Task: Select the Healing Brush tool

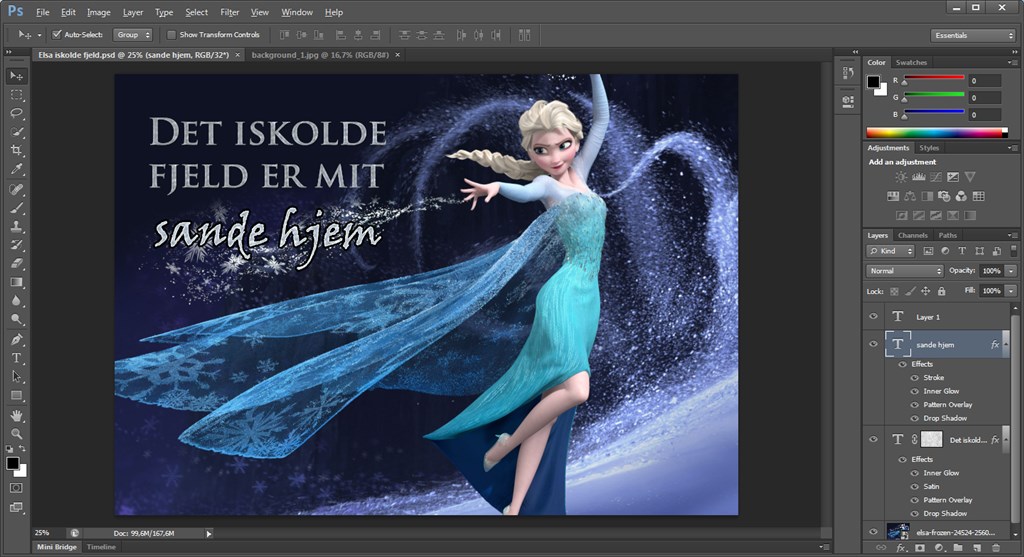Action: coord(16,189)
